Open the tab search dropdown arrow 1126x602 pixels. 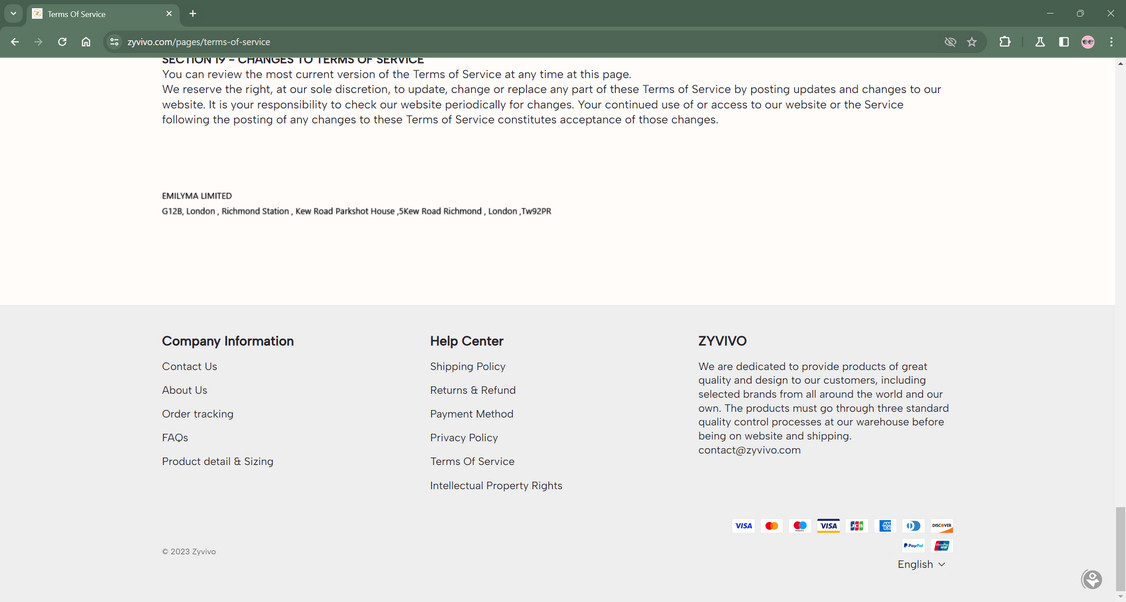13,14
